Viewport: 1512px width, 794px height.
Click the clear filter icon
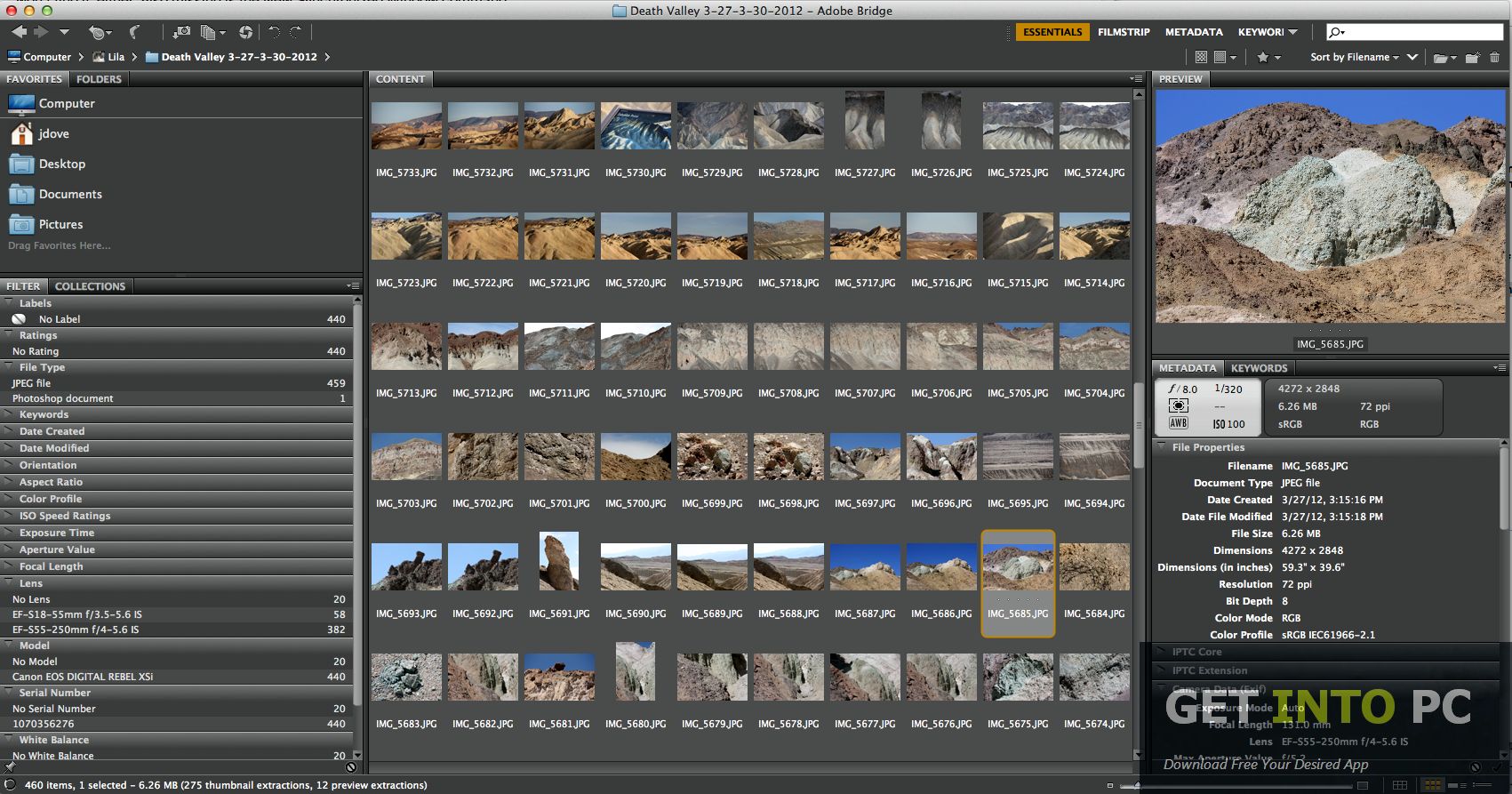click(x=351, y=766)
